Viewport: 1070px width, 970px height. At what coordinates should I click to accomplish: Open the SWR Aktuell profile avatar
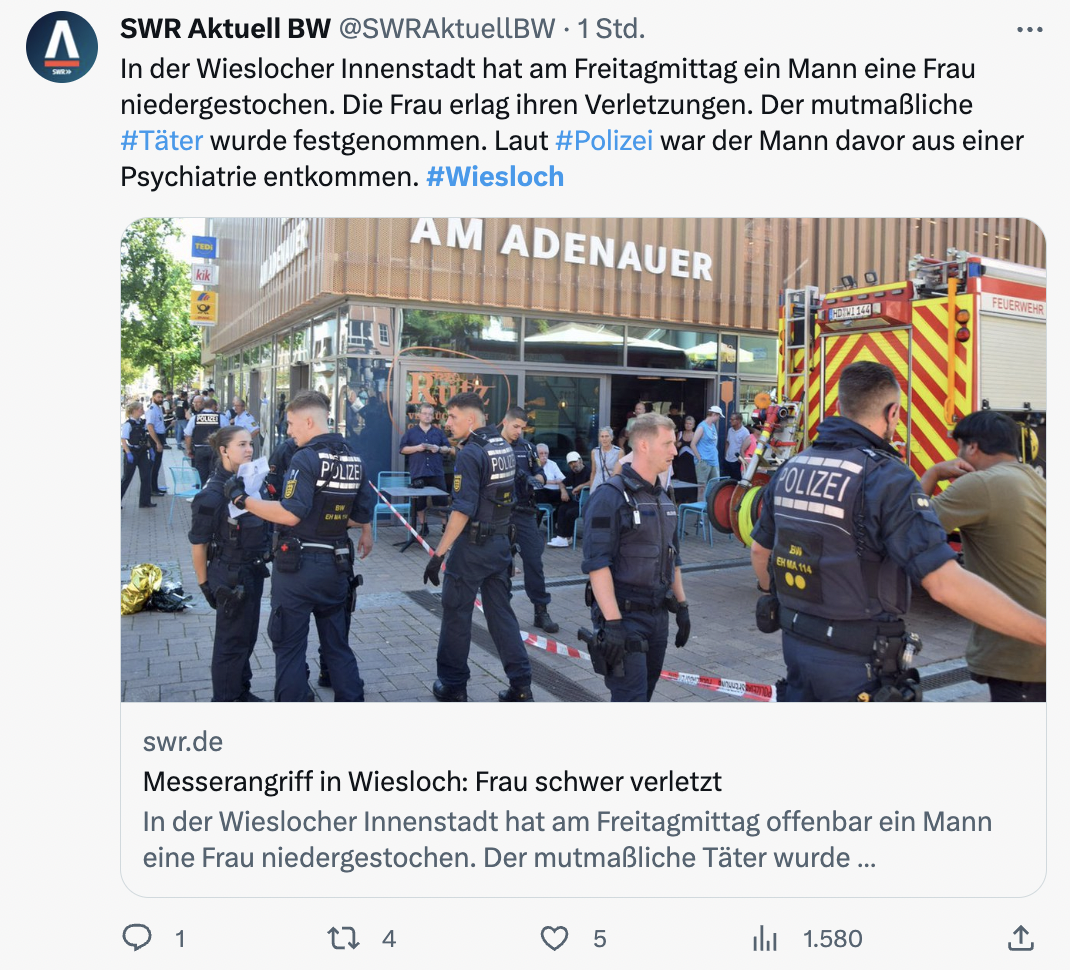point(62,47)
